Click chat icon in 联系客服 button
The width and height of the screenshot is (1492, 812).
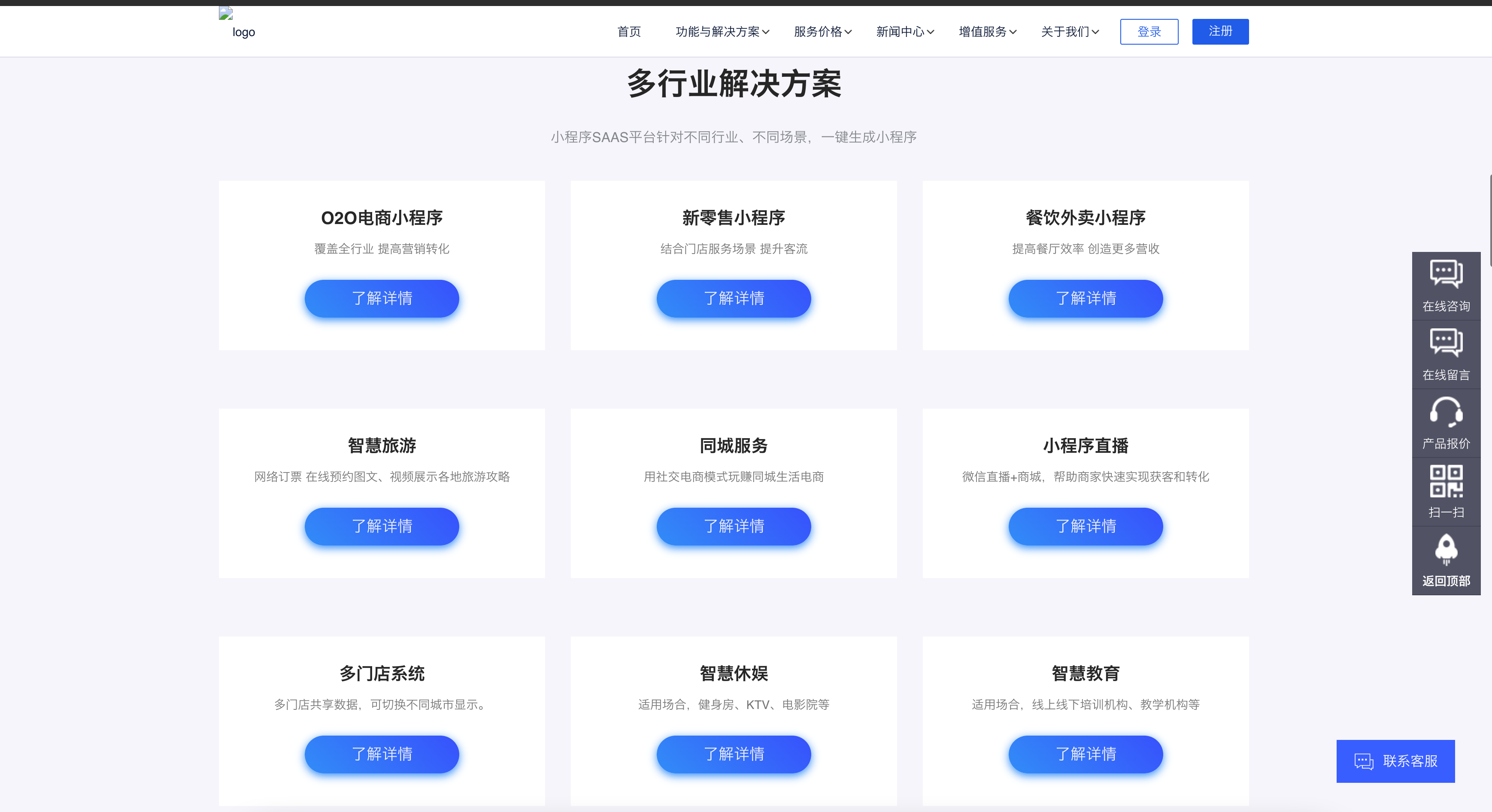point(1363,761)
